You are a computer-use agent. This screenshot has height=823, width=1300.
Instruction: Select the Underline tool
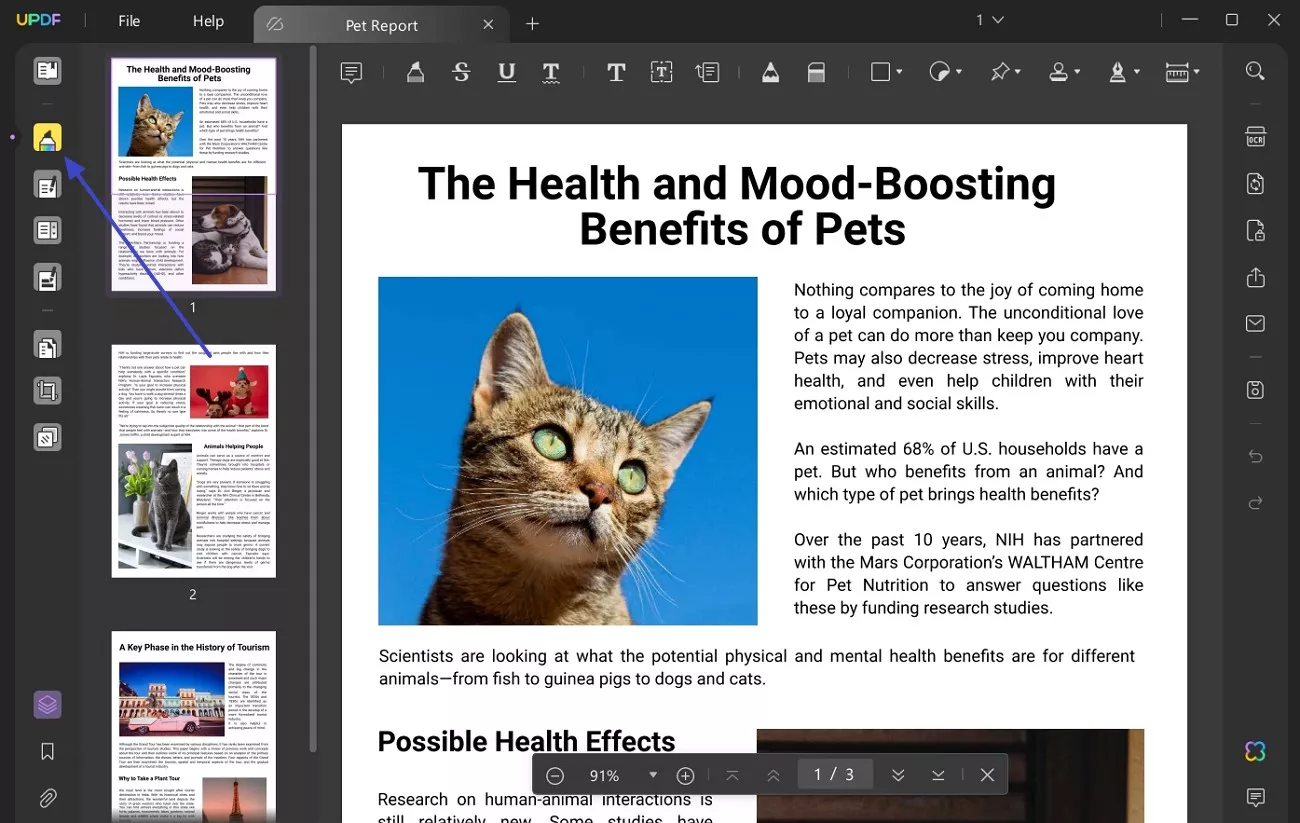point(507,72)
